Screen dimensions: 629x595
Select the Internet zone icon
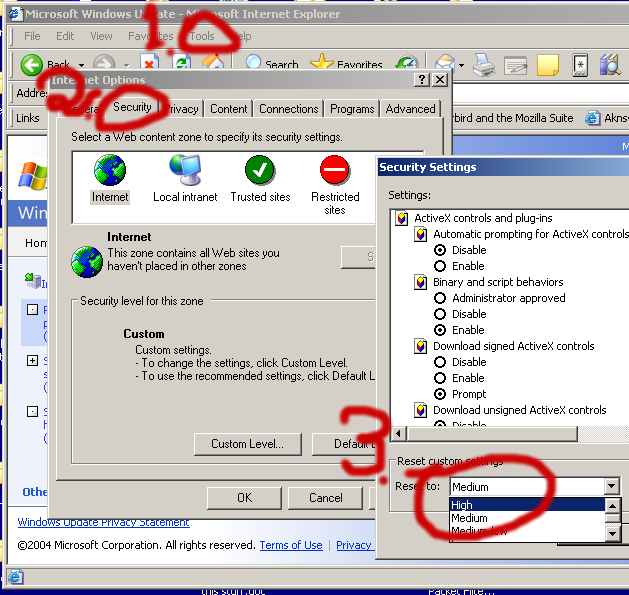point(110,171)
